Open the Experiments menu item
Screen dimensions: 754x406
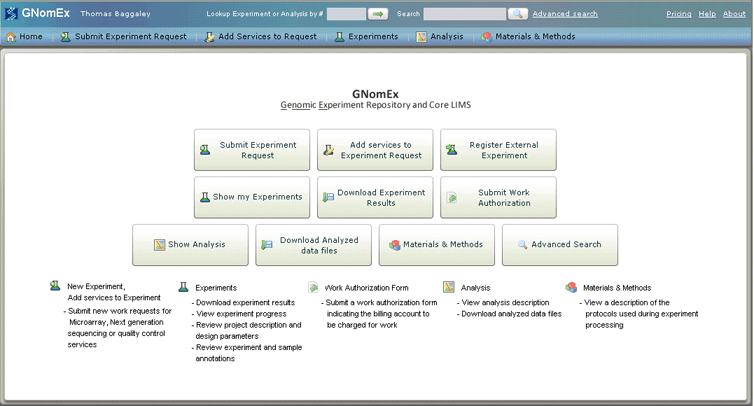[x=367, y=37]
